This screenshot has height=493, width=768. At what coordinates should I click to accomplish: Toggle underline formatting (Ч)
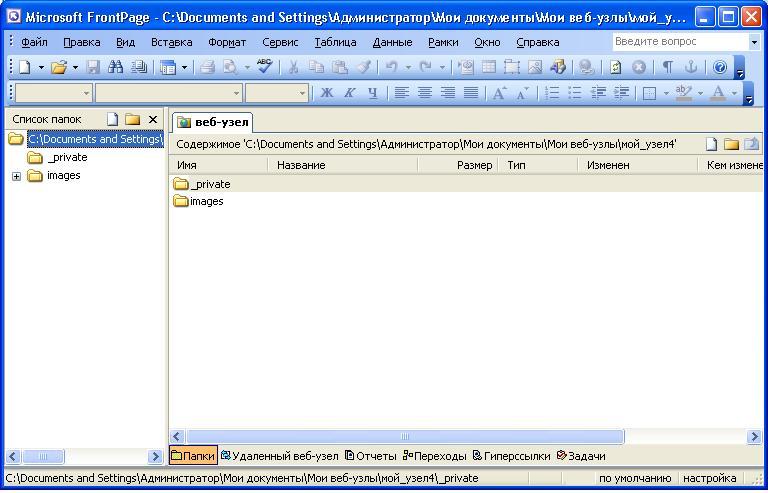pyautogui.click(x=373, y=93)
